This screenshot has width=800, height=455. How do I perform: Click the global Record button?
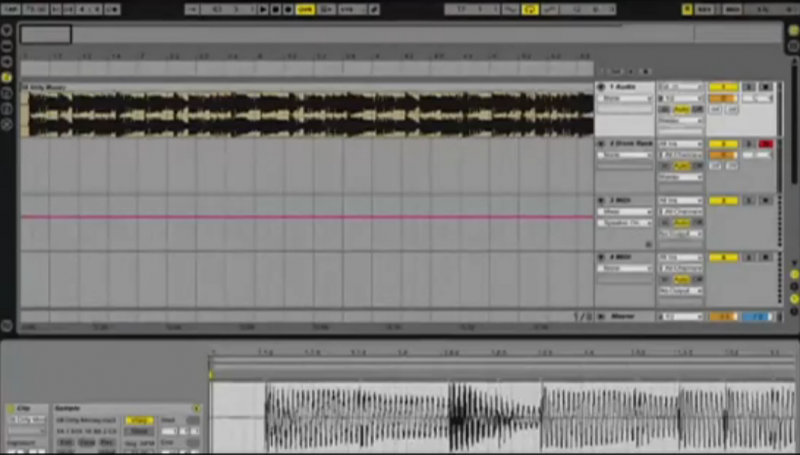pyautogui.click(x=288, y=9)
